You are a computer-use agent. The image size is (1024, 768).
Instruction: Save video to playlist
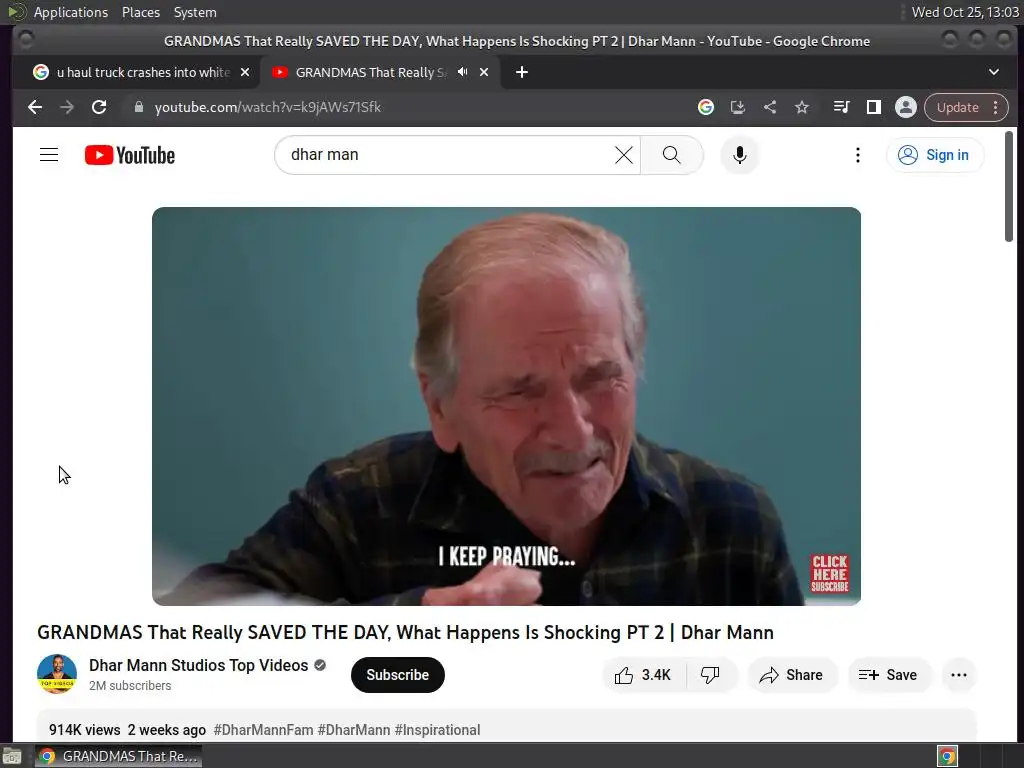tap(888, 675)
